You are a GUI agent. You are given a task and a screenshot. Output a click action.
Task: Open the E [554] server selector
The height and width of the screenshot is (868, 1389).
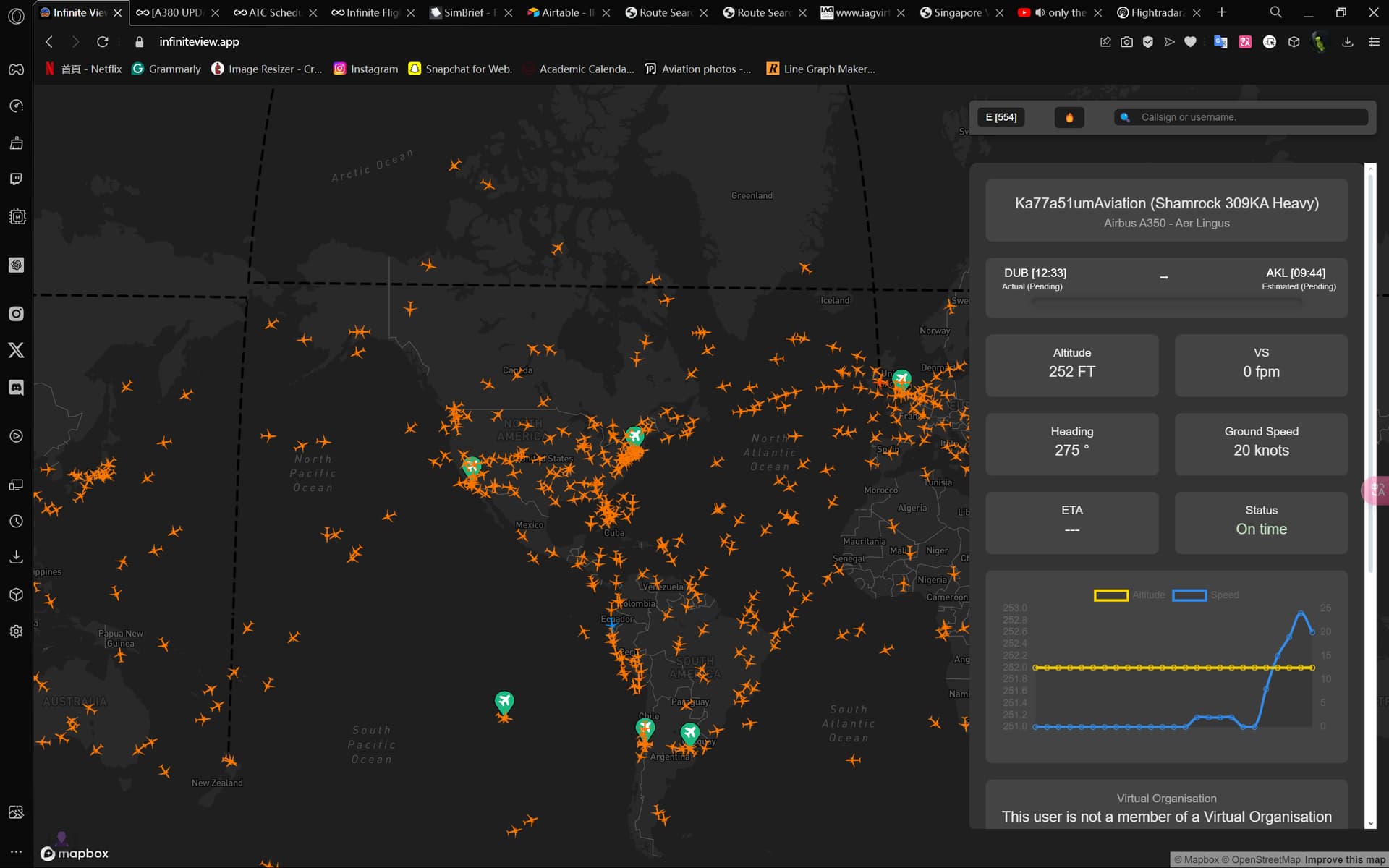pyautogui.click(x=1001, y=117)
